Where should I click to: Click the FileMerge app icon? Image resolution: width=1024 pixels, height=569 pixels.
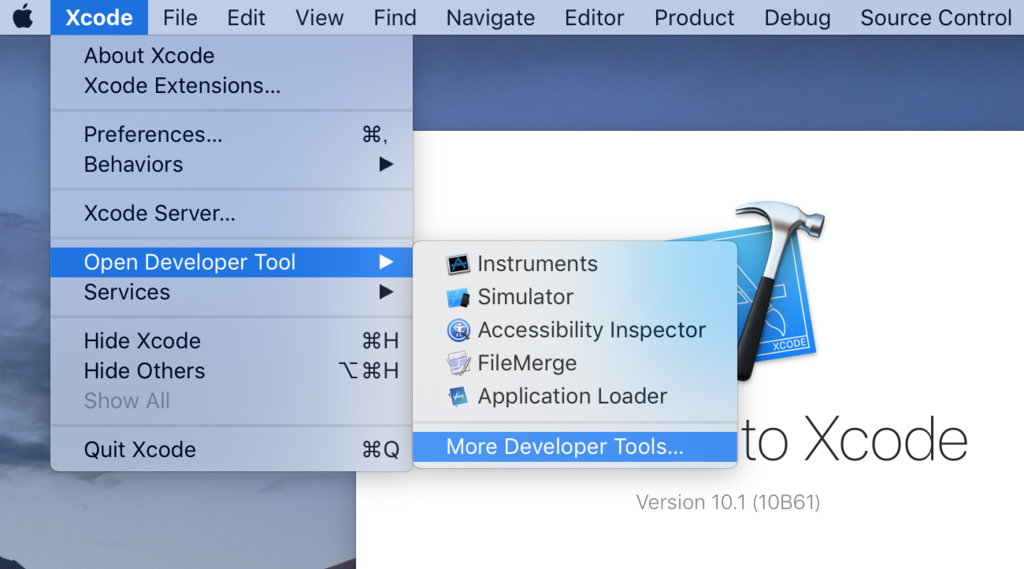[458, 363]
